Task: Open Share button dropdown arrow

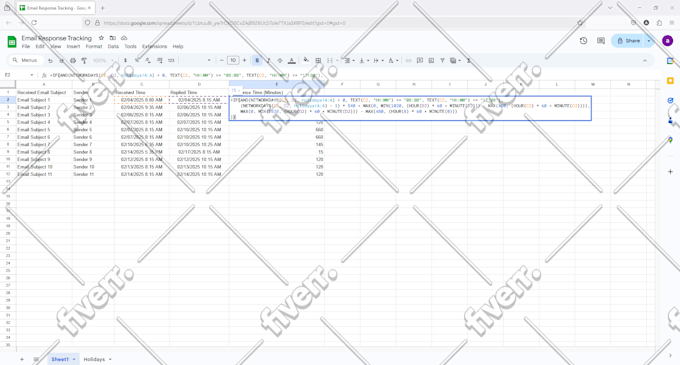Action: [649, 41]
